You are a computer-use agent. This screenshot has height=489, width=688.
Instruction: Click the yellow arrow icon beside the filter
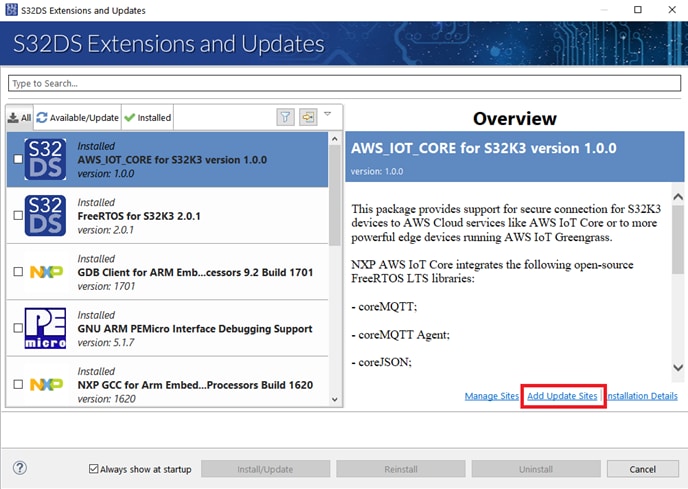click(309, 117)
